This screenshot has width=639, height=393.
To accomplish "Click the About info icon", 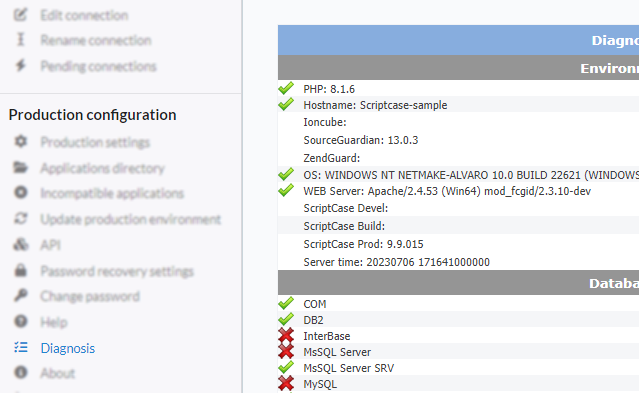I will tap(20, 372).
